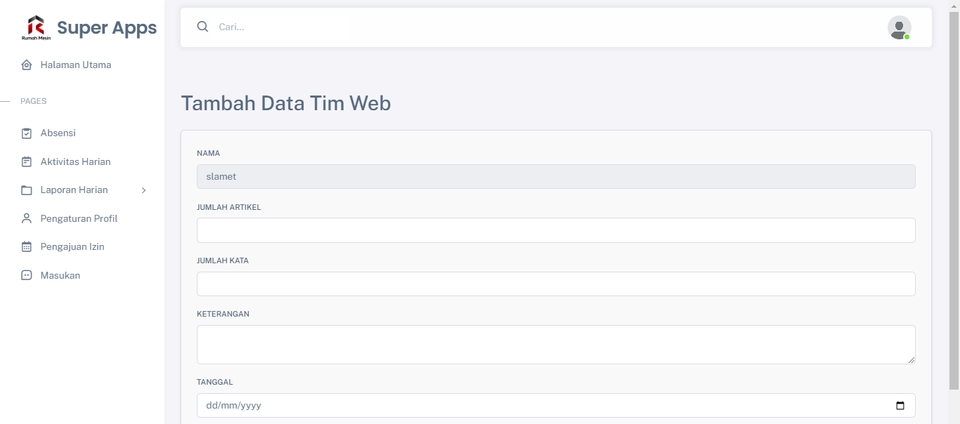The image size is (960, 424).
Task: Open the user avatar menu
Action: (x=899, y=28)
